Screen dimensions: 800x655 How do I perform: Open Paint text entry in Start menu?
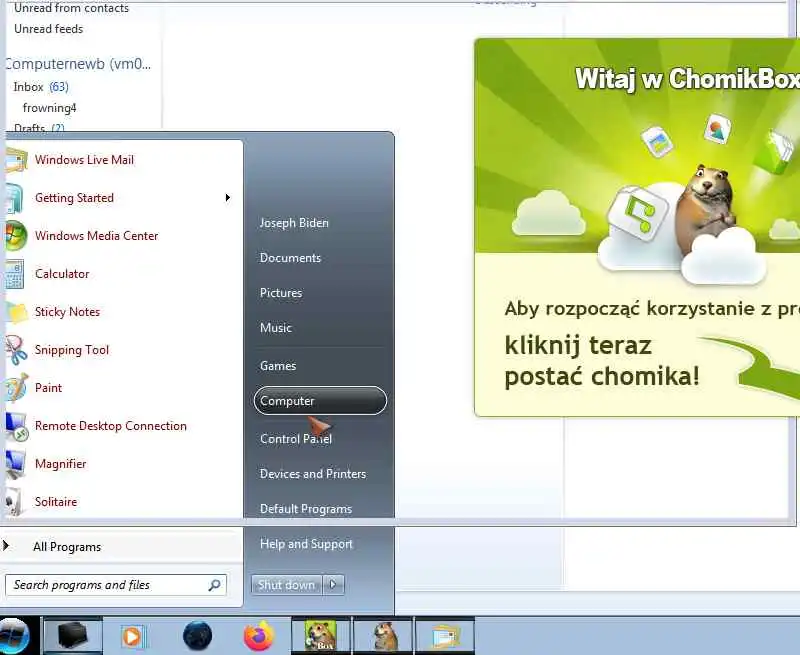click(x=48, y=388)
